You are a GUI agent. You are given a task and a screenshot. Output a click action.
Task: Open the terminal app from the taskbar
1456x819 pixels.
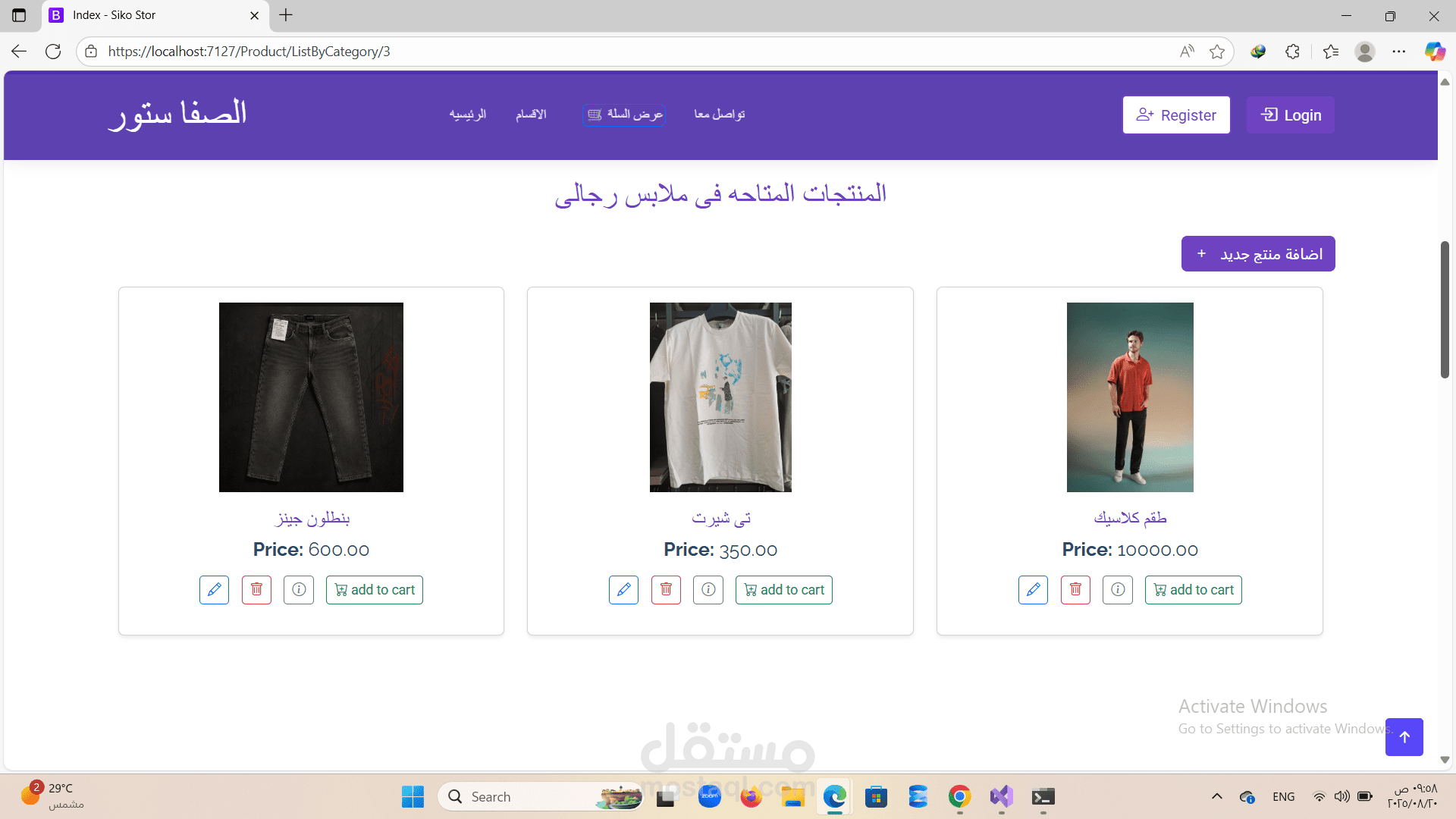[1043, 797]
